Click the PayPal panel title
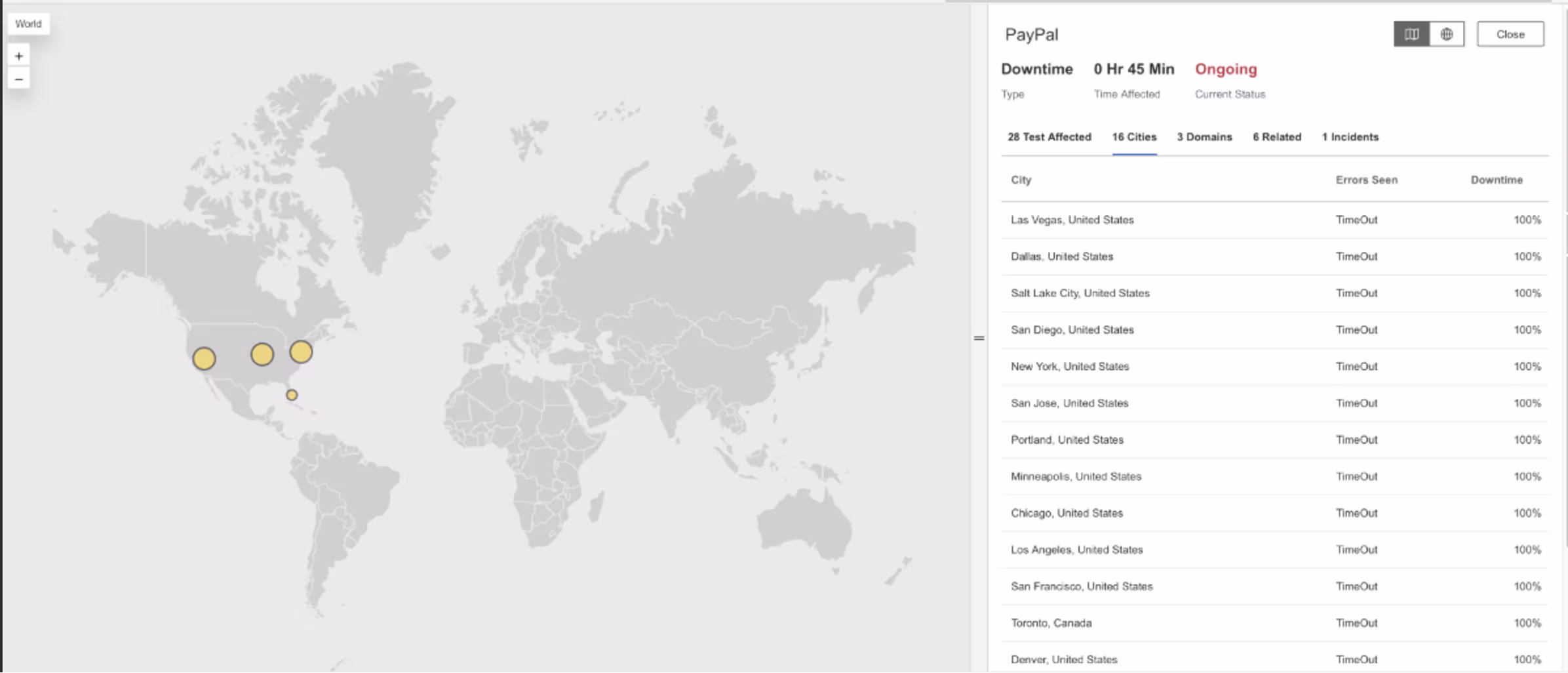This screenshot has height=673, width=1568. click(1032, 35)
